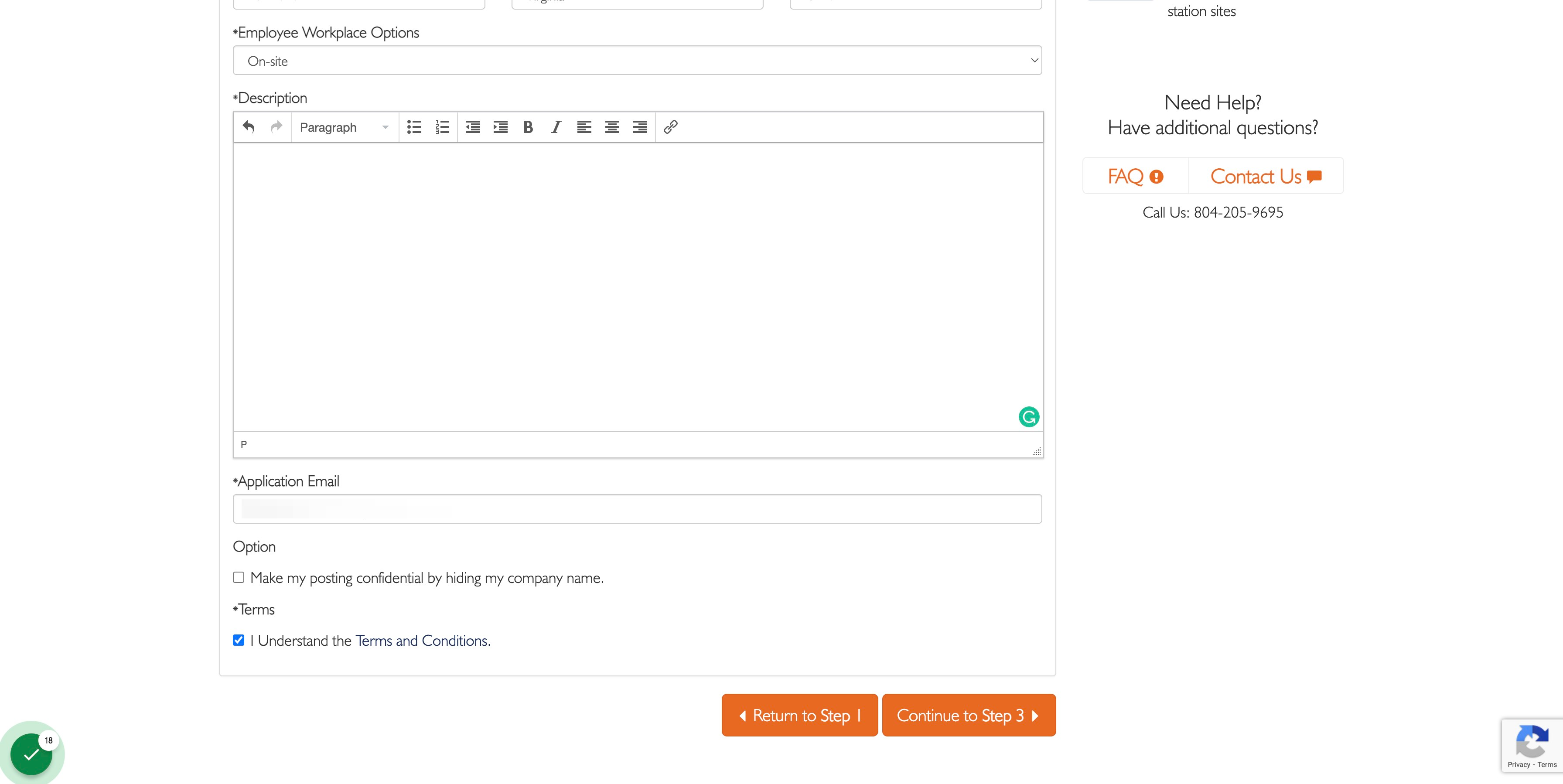Open the FAQ link

(1135, 176)
